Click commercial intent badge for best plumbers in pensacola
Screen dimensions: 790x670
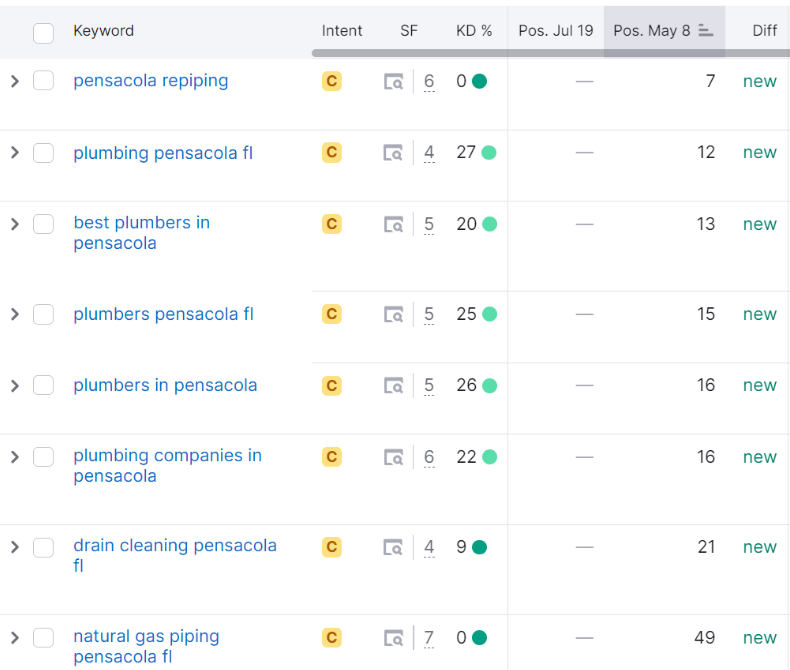click(x=332, y=224)
